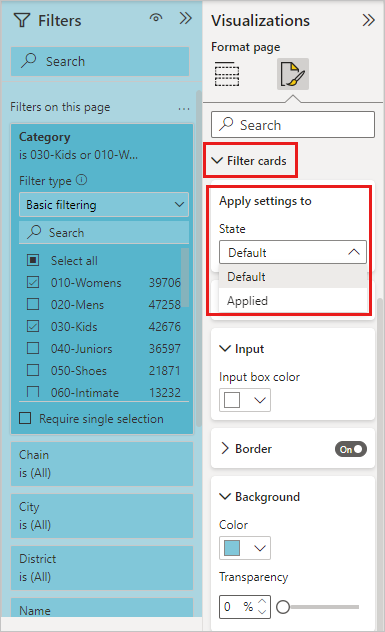Click the Filters funnel icon

[x=21, y=20]
